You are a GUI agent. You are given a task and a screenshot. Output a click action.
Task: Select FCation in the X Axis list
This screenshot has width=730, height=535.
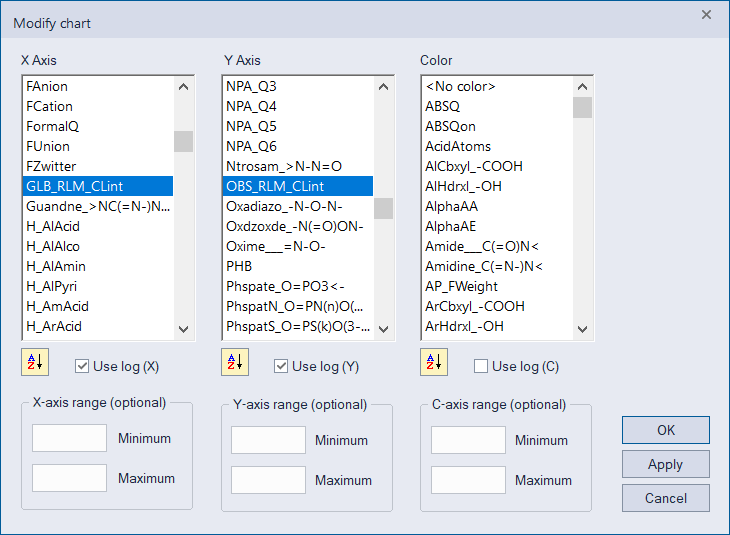click(98, 107)
